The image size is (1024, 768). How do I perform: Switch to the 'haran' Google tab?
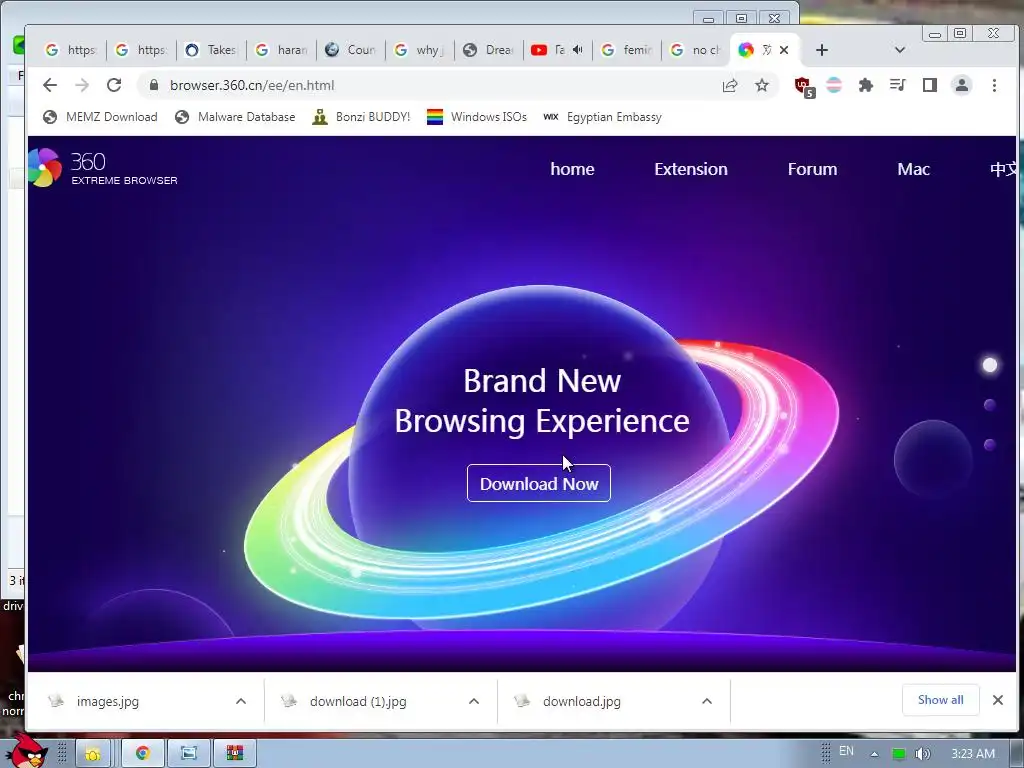281,50
